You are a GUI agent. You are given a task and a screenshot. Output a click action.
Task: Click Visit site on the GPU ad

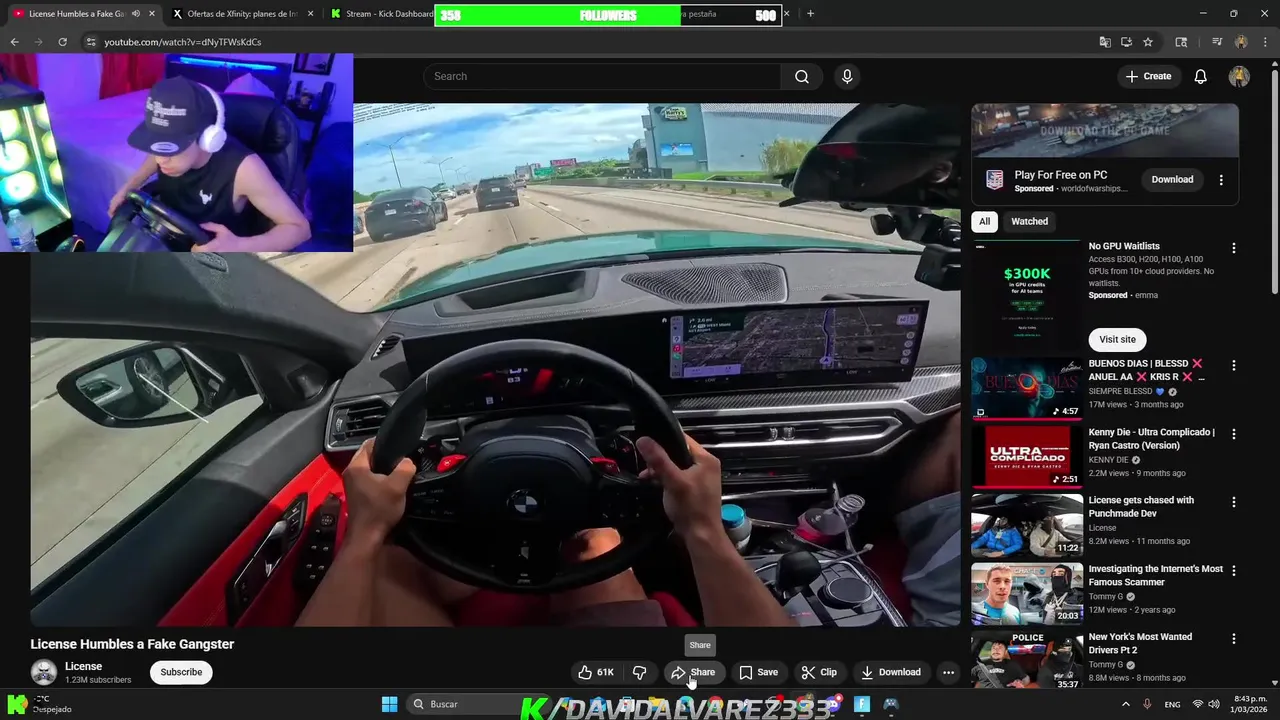1117,339
